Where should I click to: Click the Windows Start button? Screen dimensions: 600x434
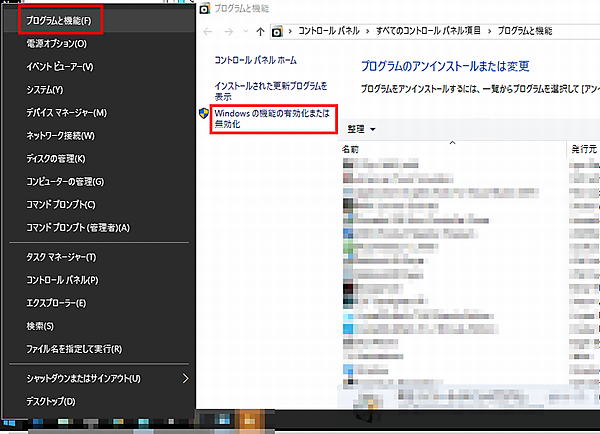10,423
